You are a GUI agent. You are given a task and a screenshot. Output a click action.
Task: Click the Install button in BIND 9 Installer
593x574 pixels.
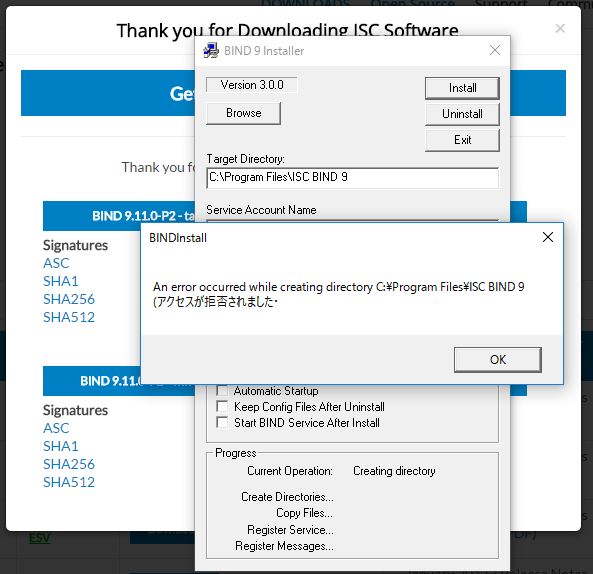(x=462, y=88)
